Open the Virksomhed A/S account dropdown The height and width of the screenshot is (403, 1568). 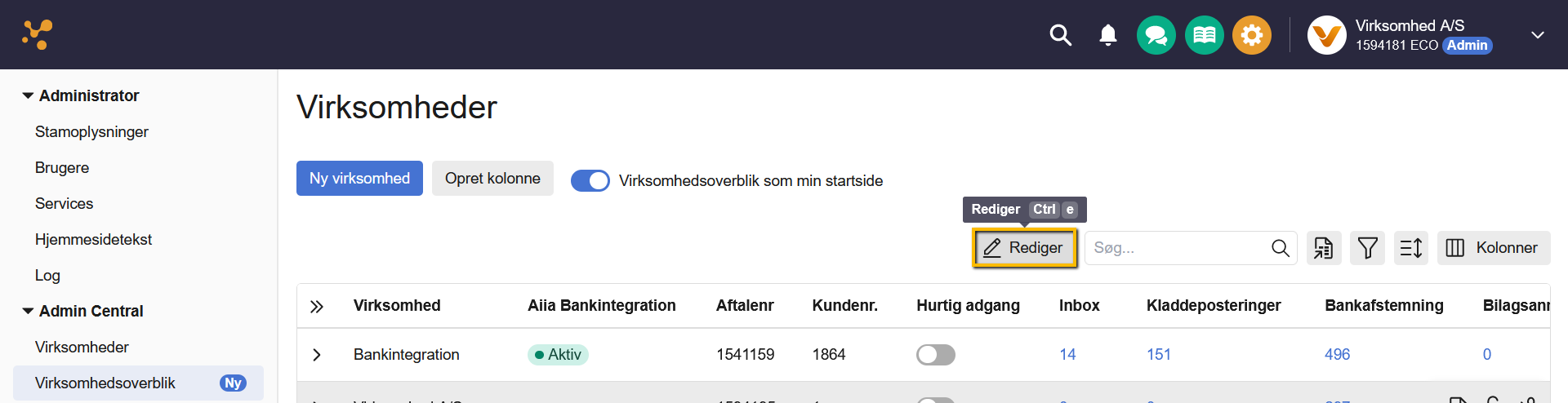click(x=1537, y=35)
